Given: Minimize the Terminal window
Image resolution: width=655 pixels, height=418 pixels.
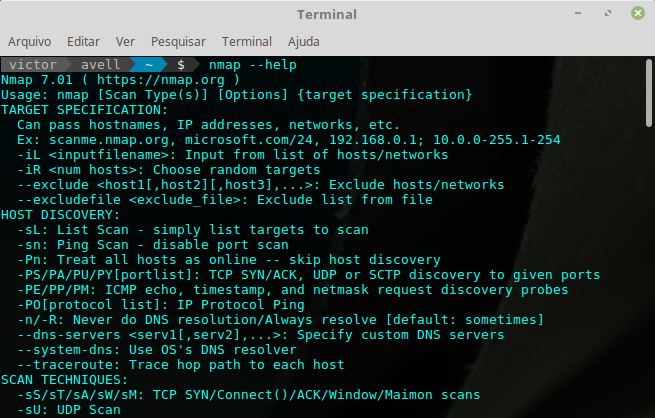Looking at the screenshot, I should pyautogui.click(x=578, y=13).
